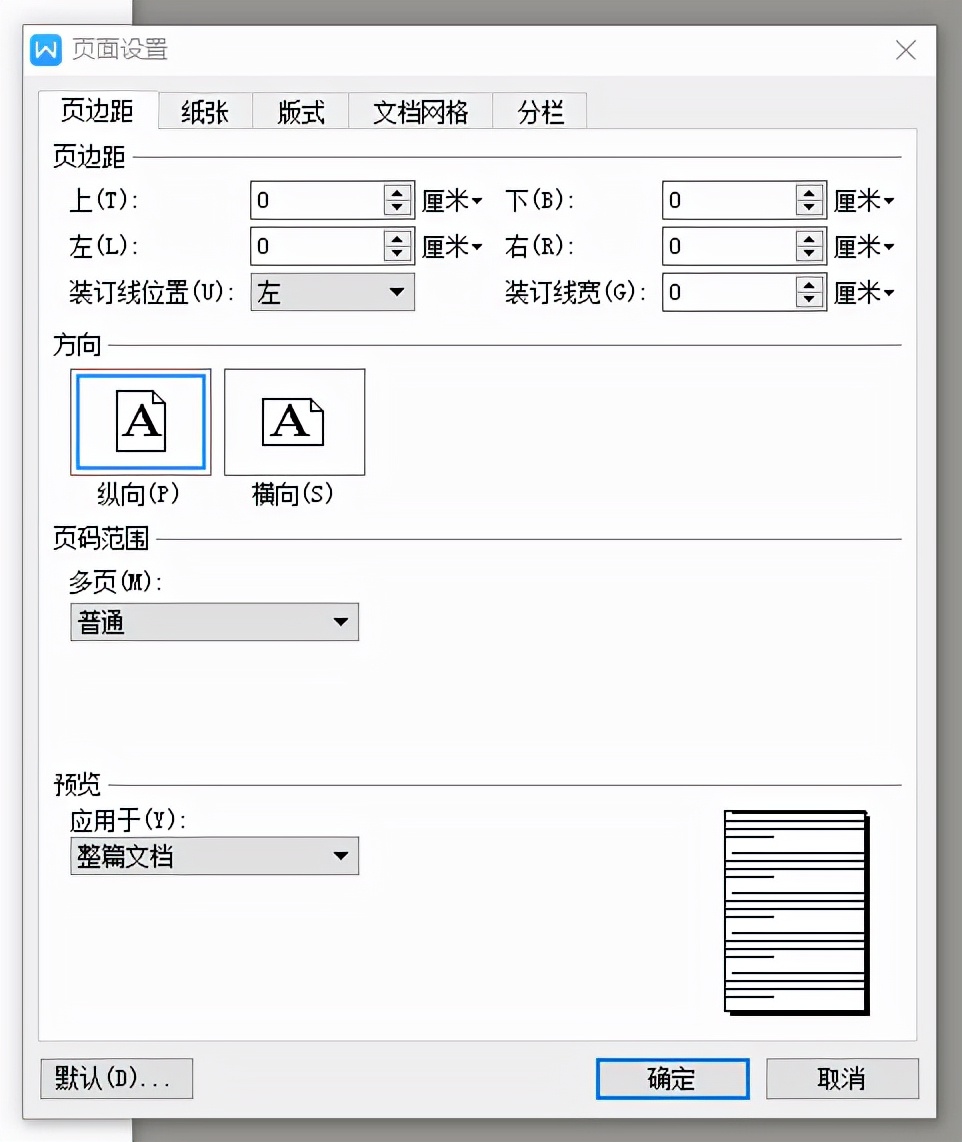The image size is (962, 1142).
Task: Close the 页面设置 dialog
Action: 906,50
